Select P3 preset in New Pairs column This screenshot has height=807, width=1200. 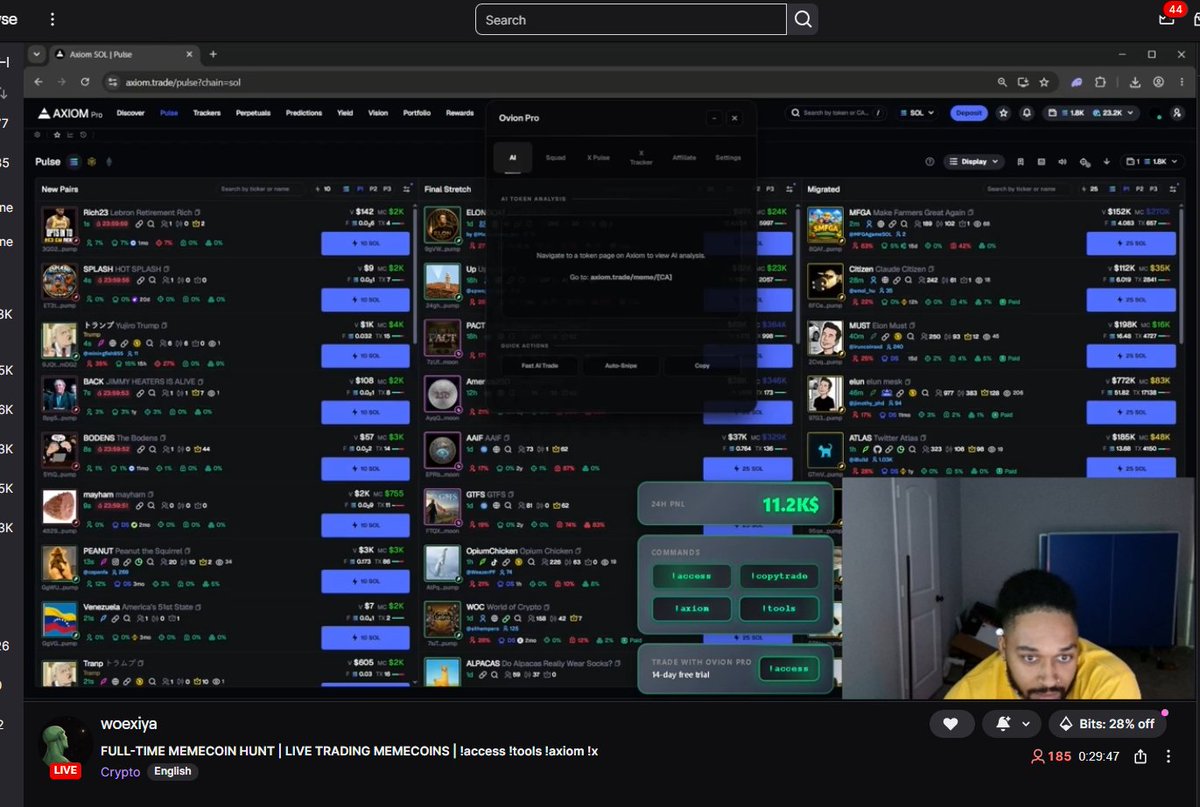pos(388,188)
